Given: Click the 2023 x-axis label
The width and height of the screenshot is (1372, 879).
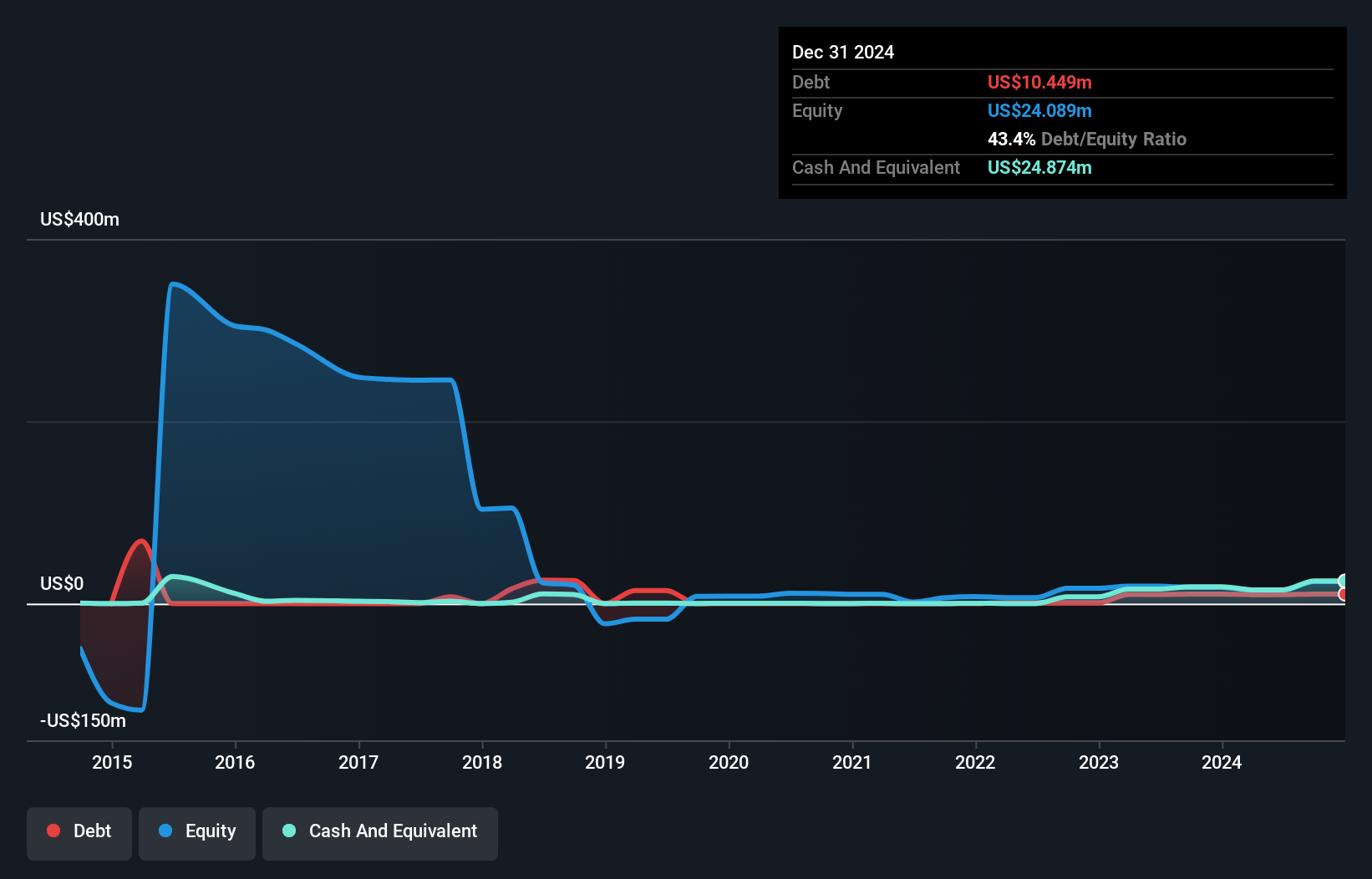Looking at the screenshot, I should pyautogui.click(x=1099, y=762).
